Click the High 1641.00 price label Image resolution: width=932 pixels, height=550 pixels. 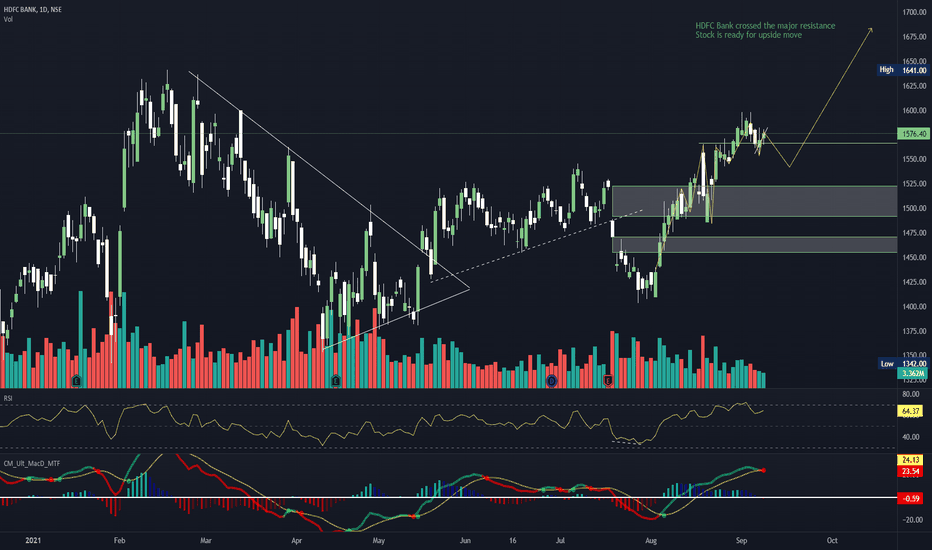pos(903,70)
